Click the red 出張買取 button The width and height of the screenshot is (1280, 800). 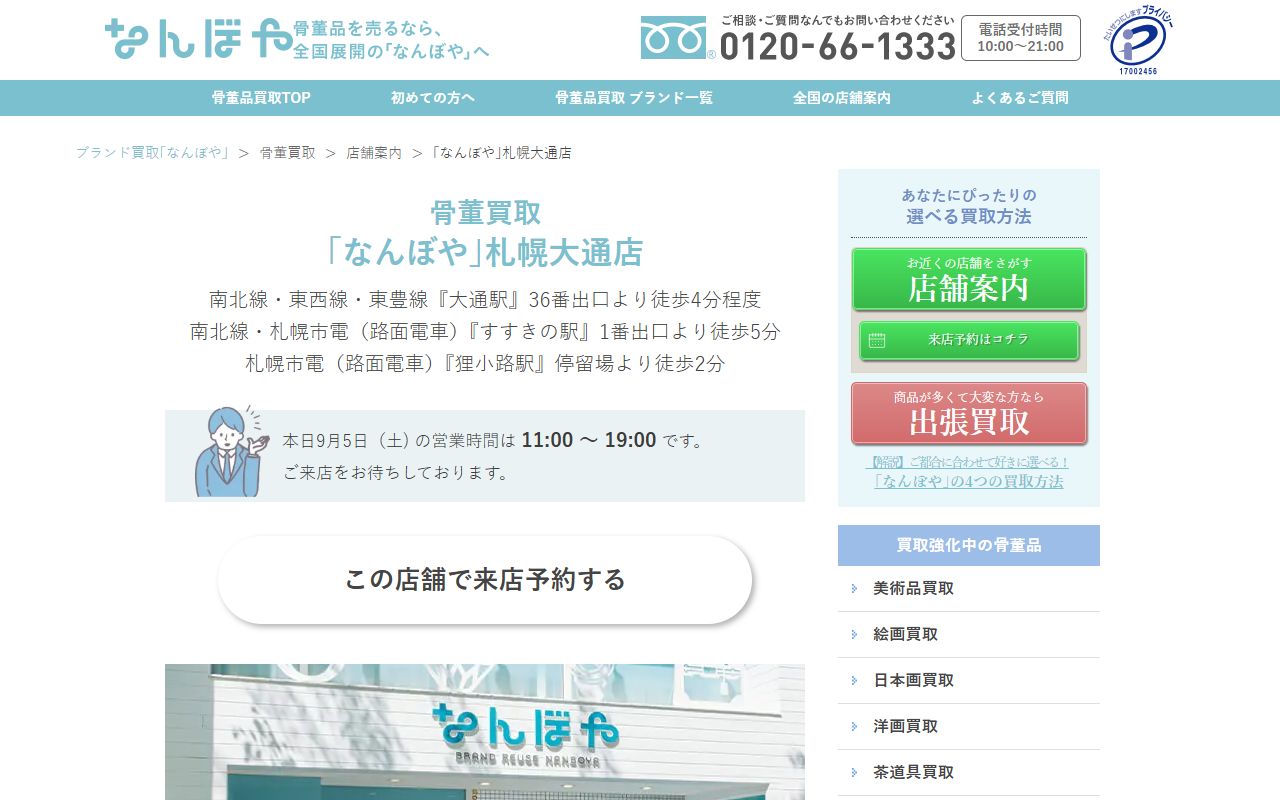[x=969, y=413]
